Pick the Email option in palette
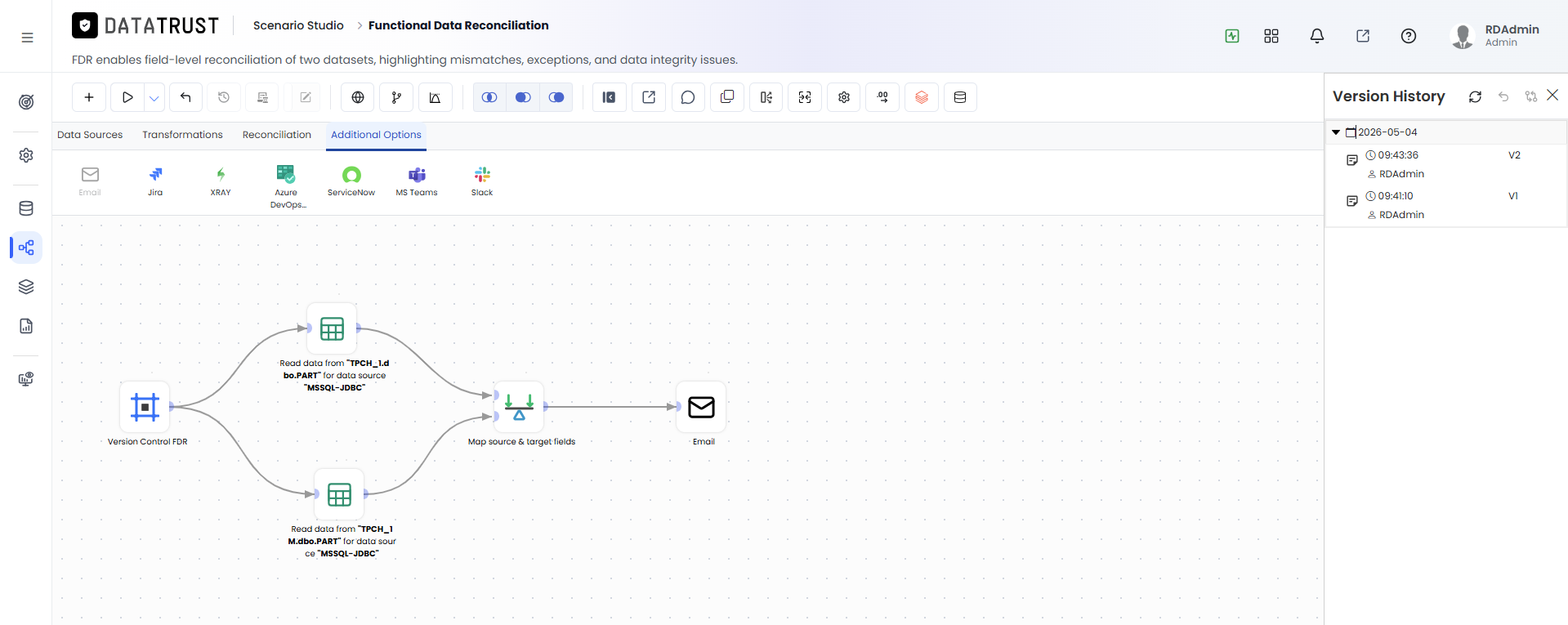This screenshot has width=1568, height=625. pyautogui.click(x=90, y=181)
